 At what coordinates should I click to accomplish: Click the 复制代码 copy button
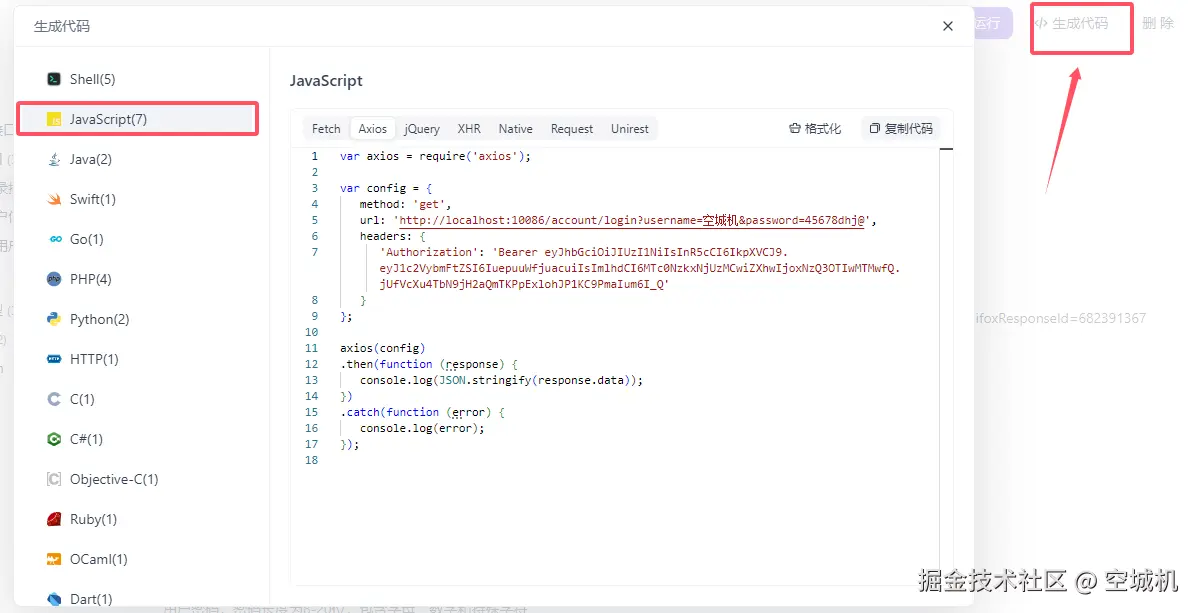coord(898,128)
